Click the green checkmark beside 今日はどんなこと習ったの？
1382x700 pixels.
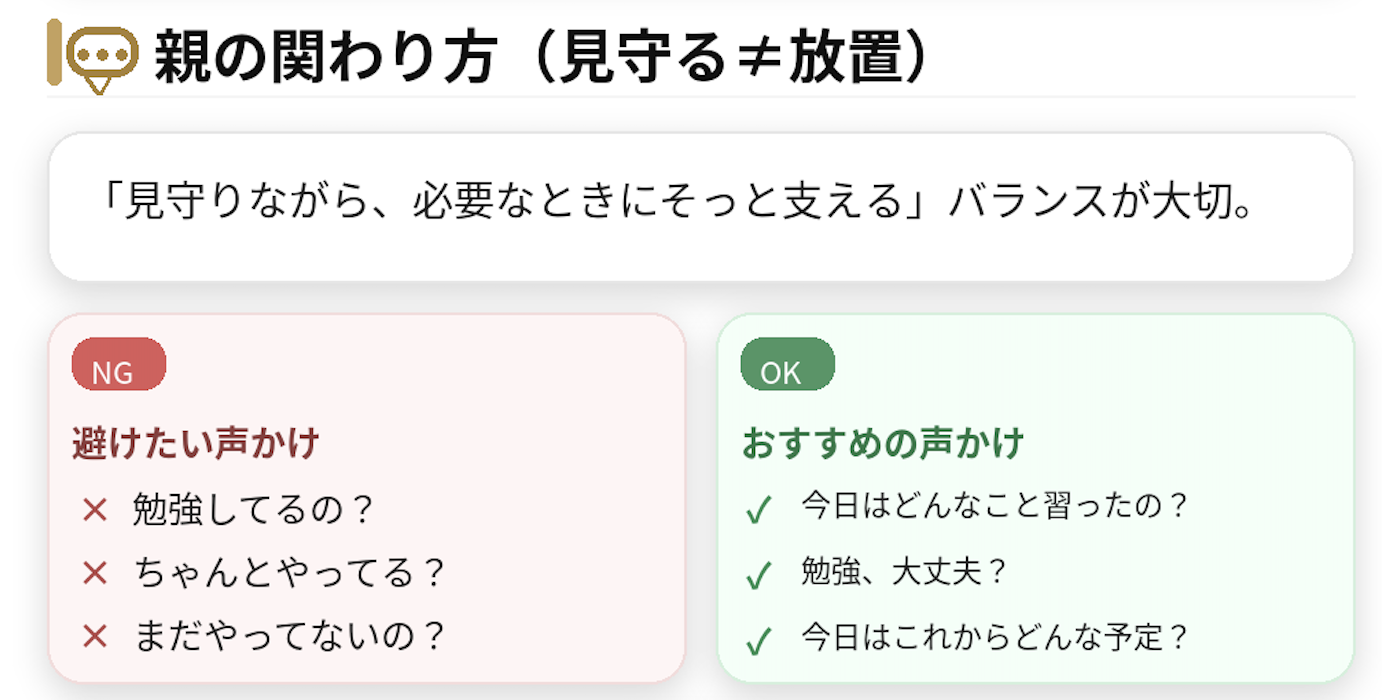[759, 510]
